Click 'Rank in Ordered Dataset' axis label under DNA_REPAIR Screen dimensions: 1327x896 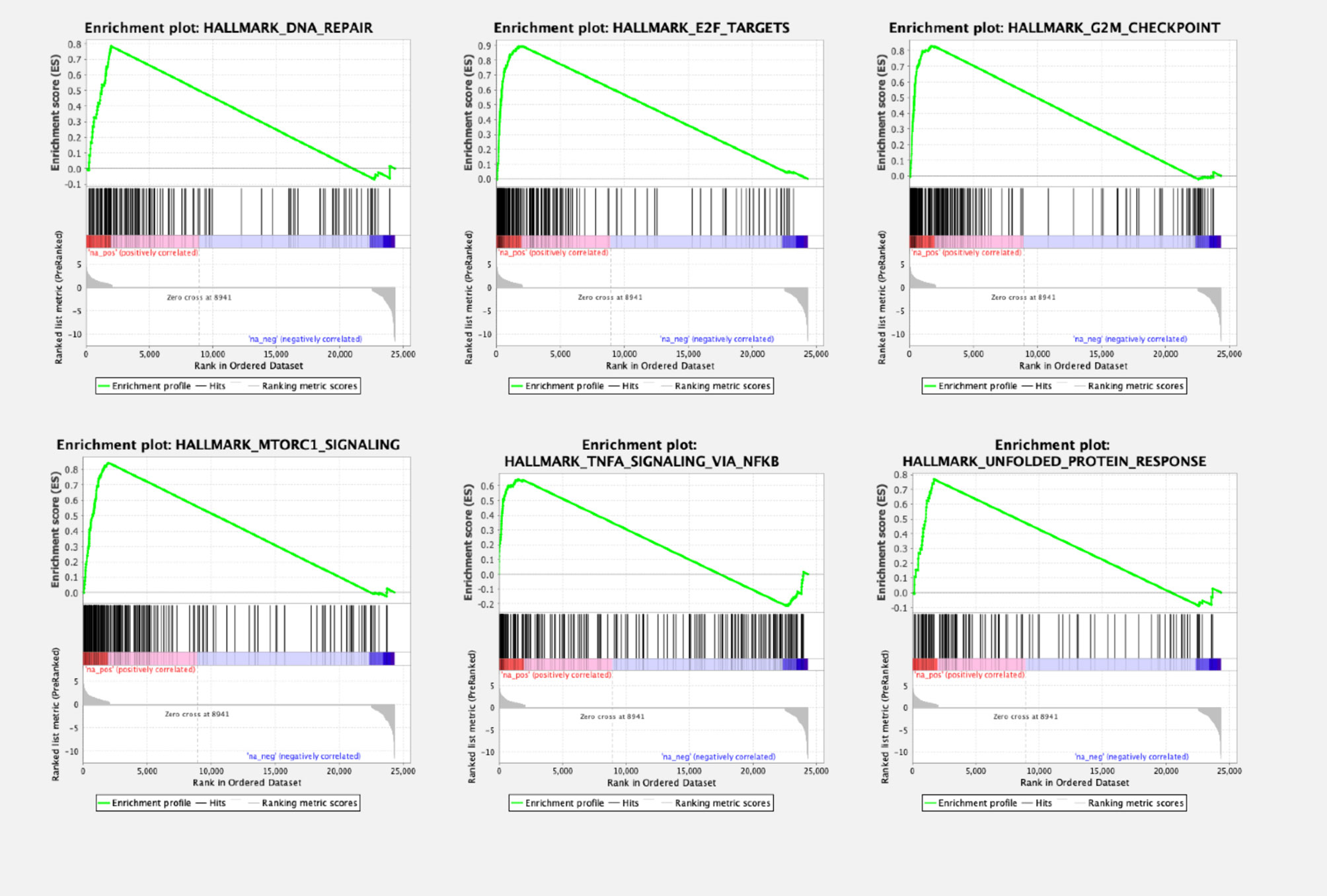click(x=248, y=365)
